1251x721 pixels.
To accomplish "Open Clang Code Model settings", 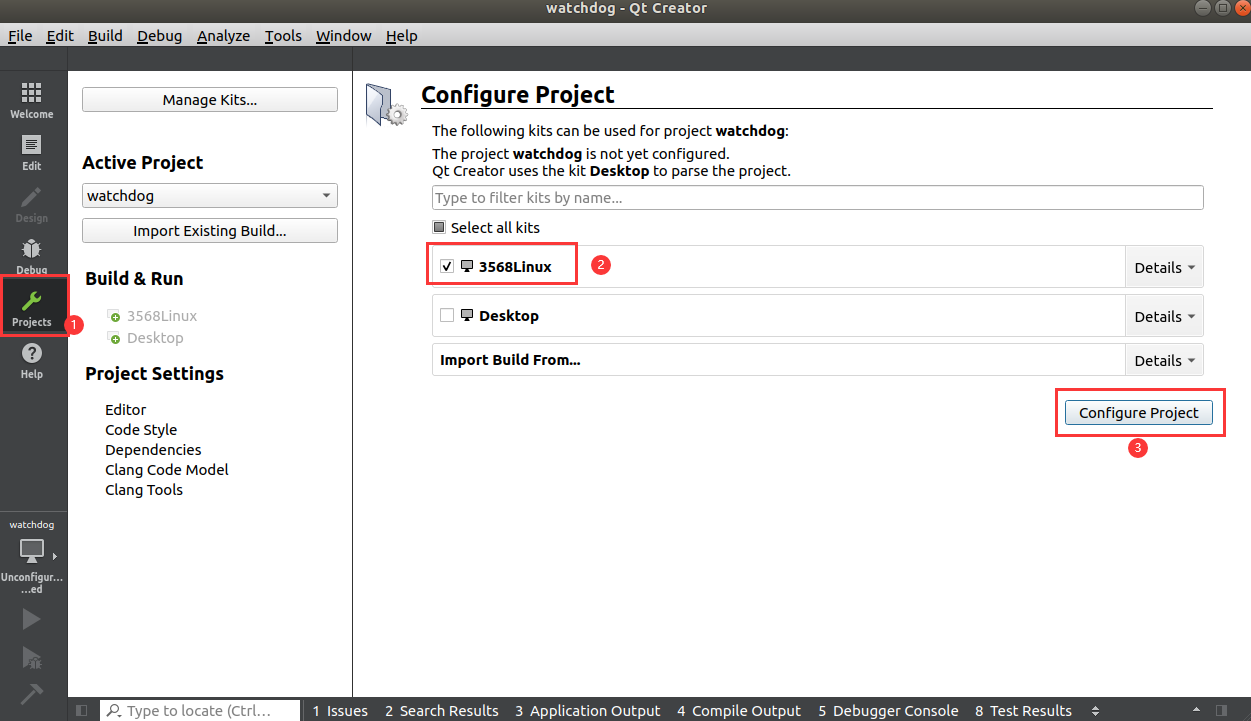I will click(x=167, y=470).
